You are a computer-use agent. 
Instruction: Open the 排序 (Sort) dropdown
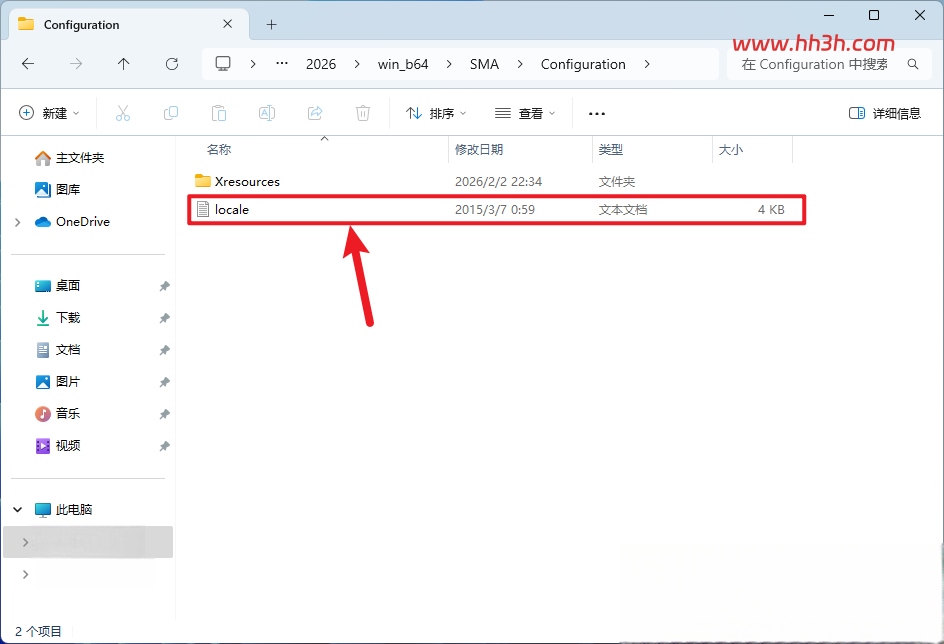point(436,113)
